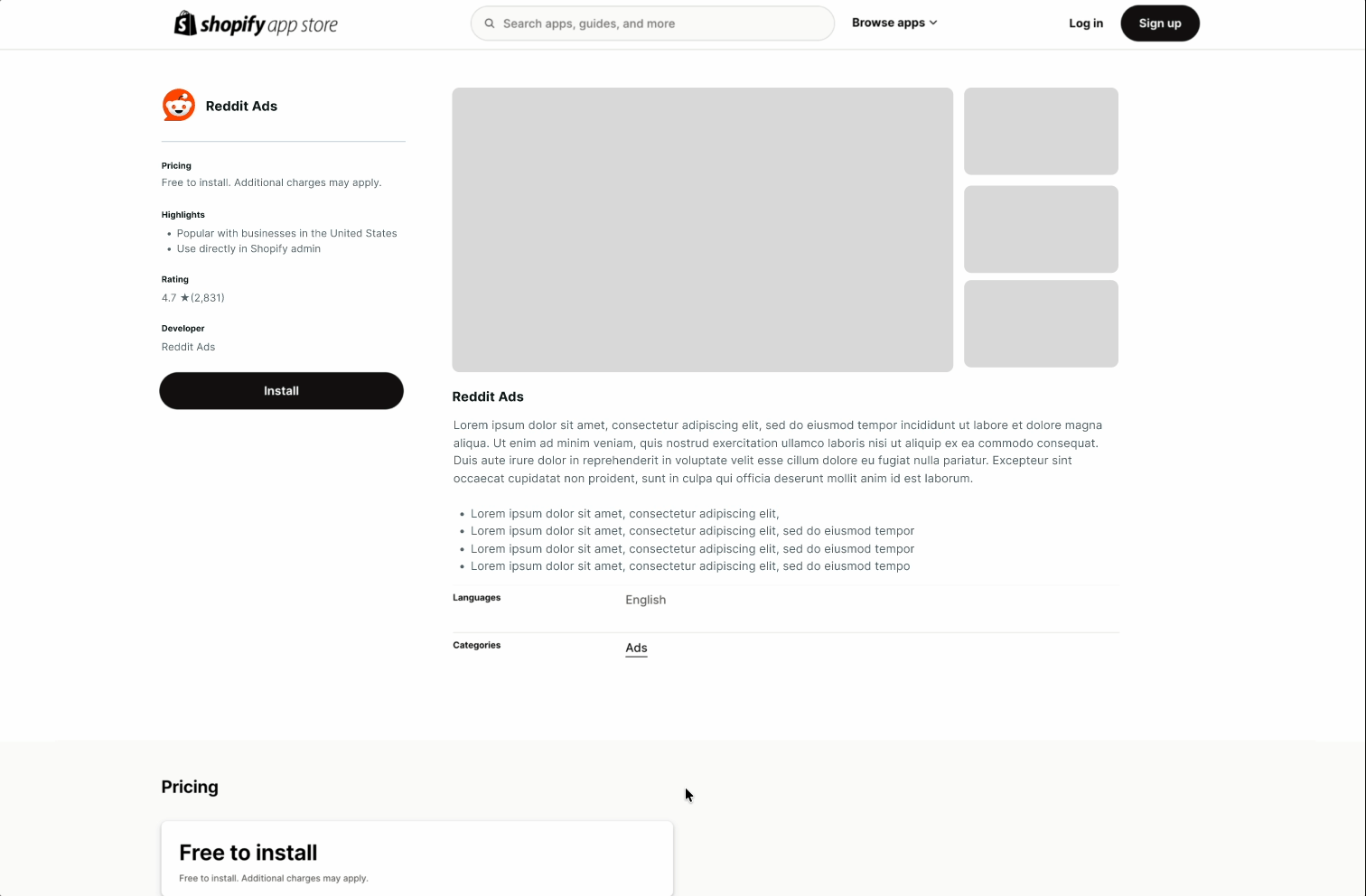Select the shopify app store wordmark

[269, 23]
